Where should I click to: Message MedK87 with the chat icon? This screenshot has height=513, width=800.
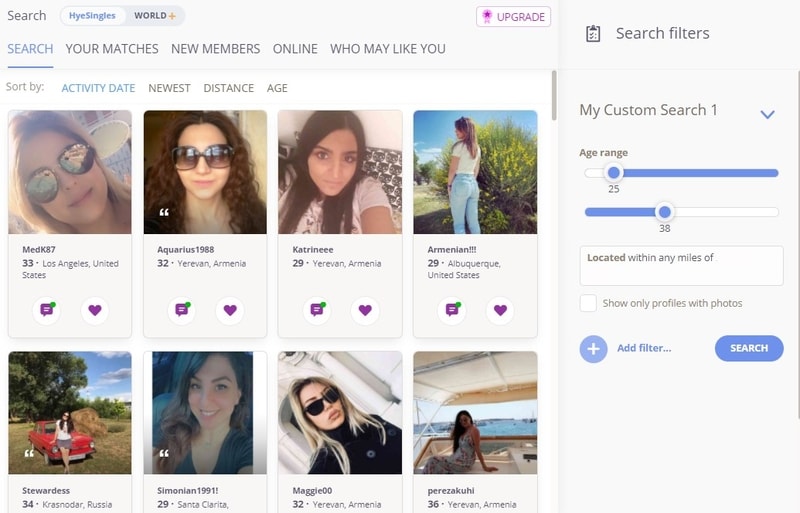(x=47, y=310)
